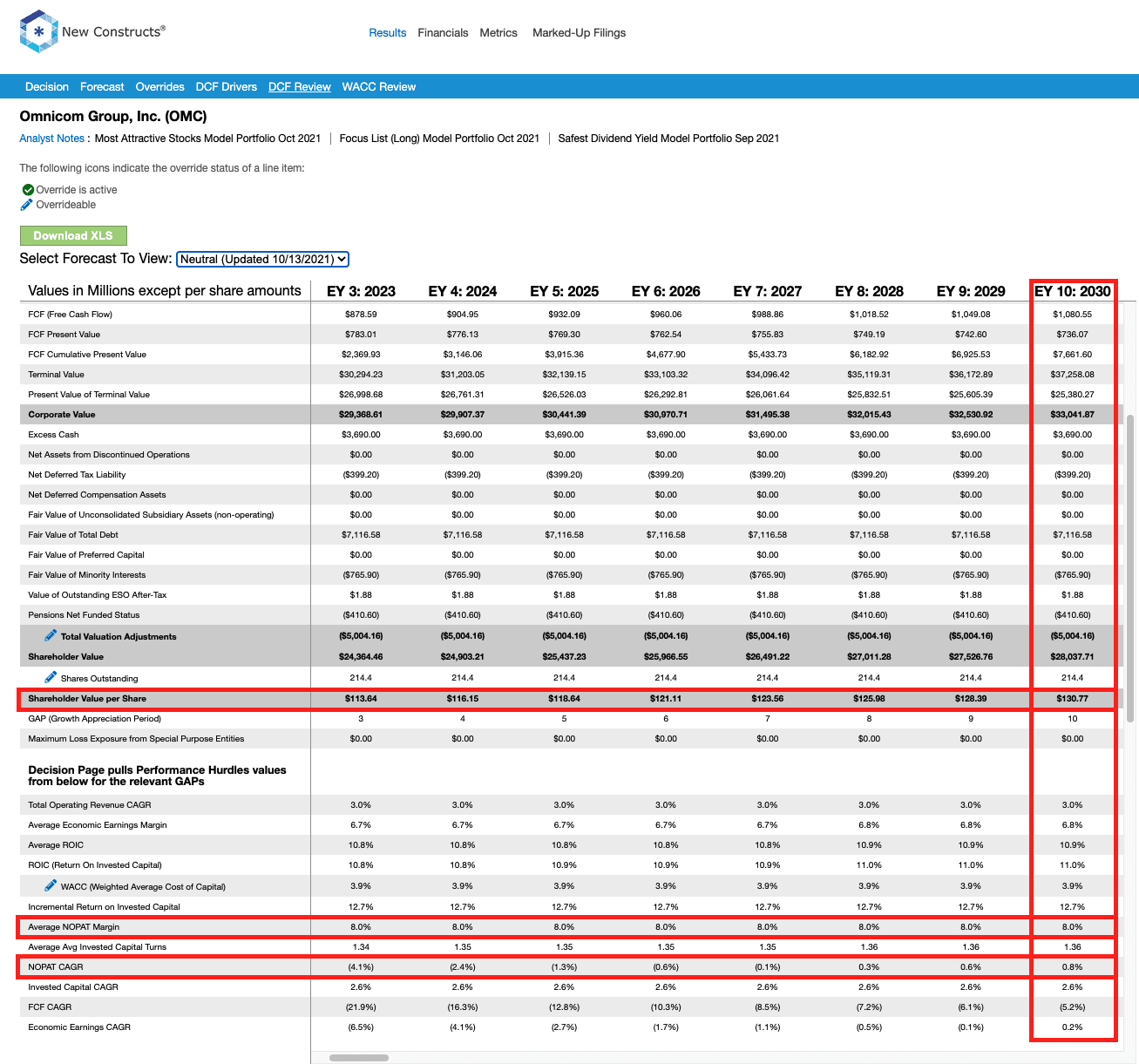Click the NOPAT CAGR row label

coord(56,967)
